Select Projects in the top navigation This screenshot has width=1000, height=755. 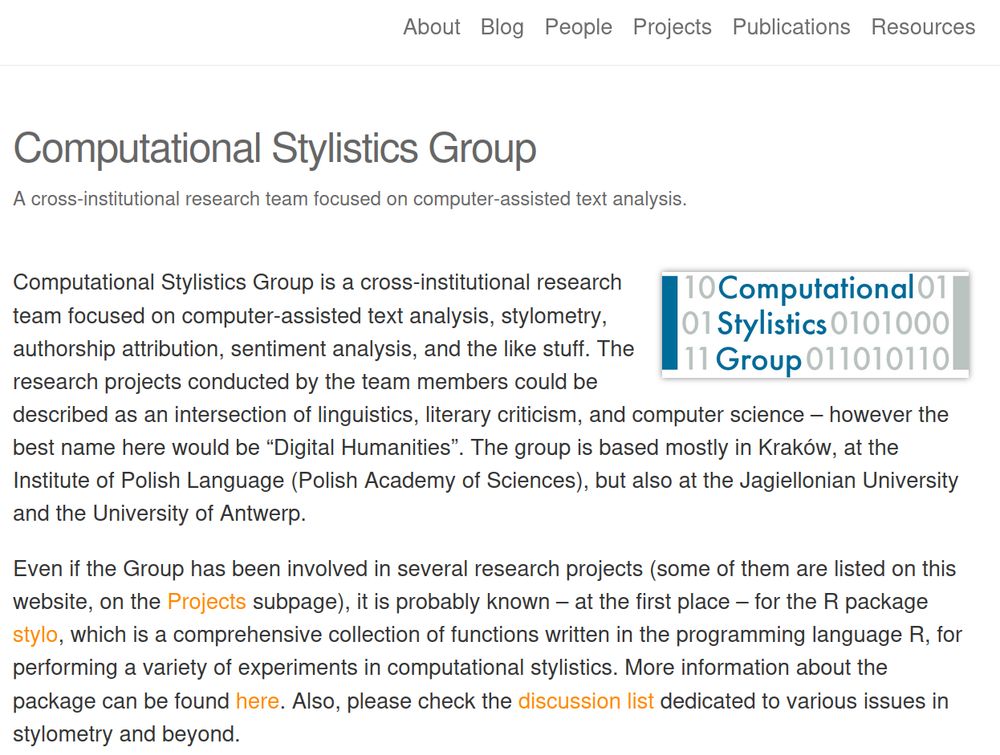(x=672, y=27)
